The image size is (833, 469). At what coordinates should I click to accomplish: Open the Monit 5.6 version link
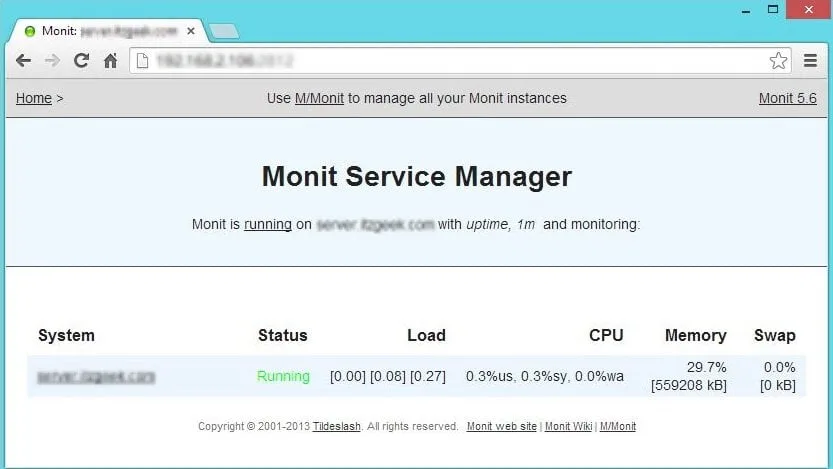tap(787, 98)
